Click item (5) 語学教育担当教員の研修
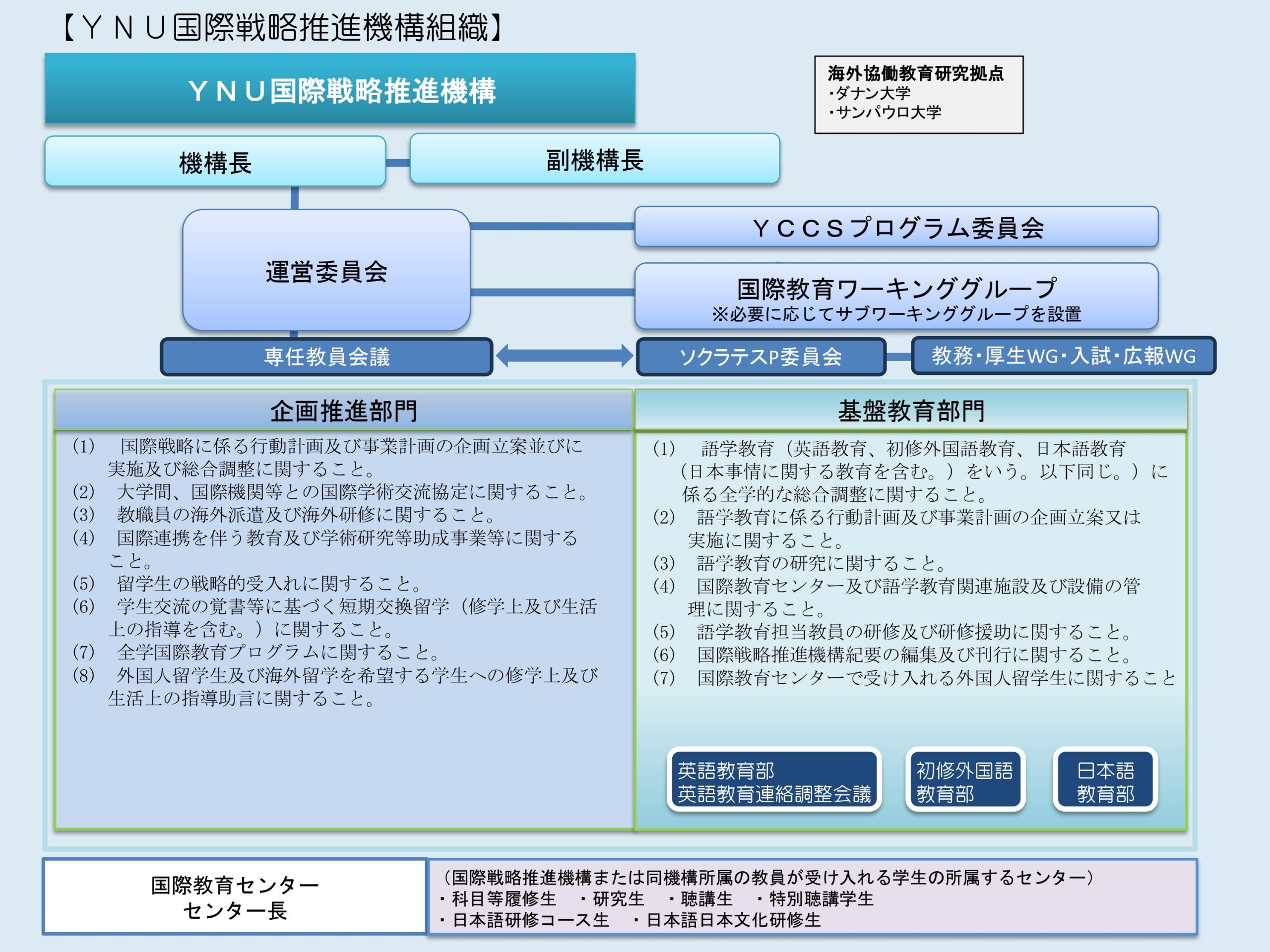The width and height of the screenshot is (1270, 952). [x=893, y=632]
